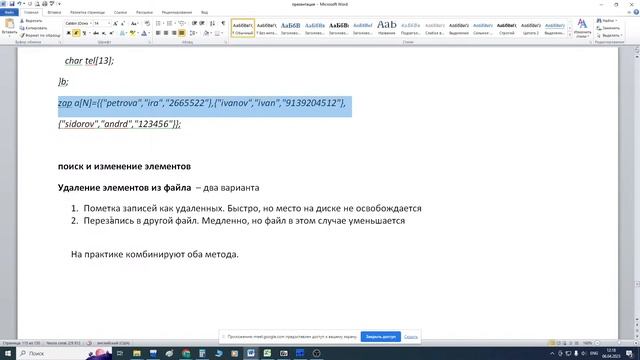Screen dimensions: 640x360
Task: Click the numbered list icon
Action: (170, 23)
